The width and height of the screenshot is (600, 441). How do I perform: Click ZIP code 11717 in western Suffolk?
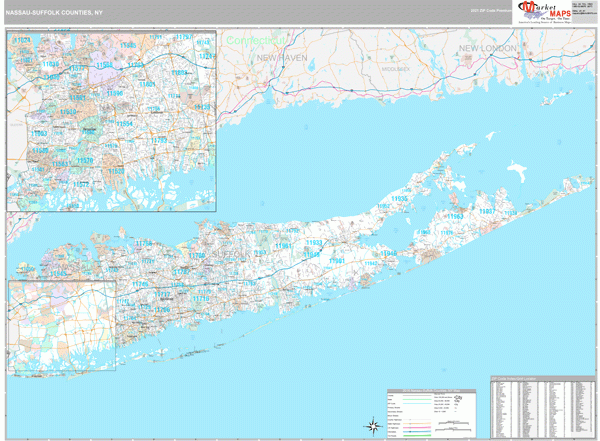pos(162,294)
